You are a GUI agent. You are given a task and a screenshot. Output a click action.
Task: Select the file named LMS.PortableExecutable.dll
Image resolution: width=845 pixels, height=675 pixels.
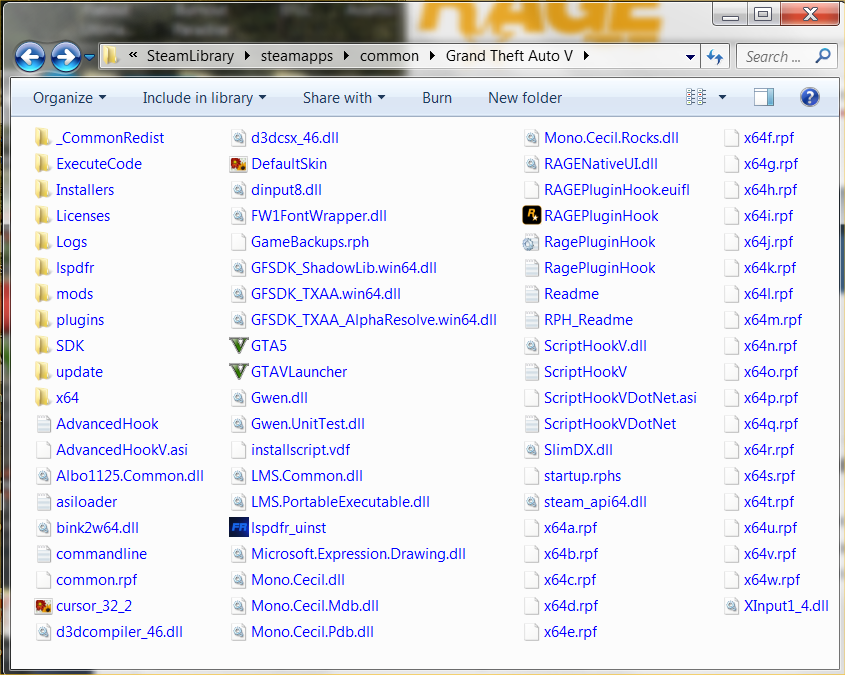point(340,502)
